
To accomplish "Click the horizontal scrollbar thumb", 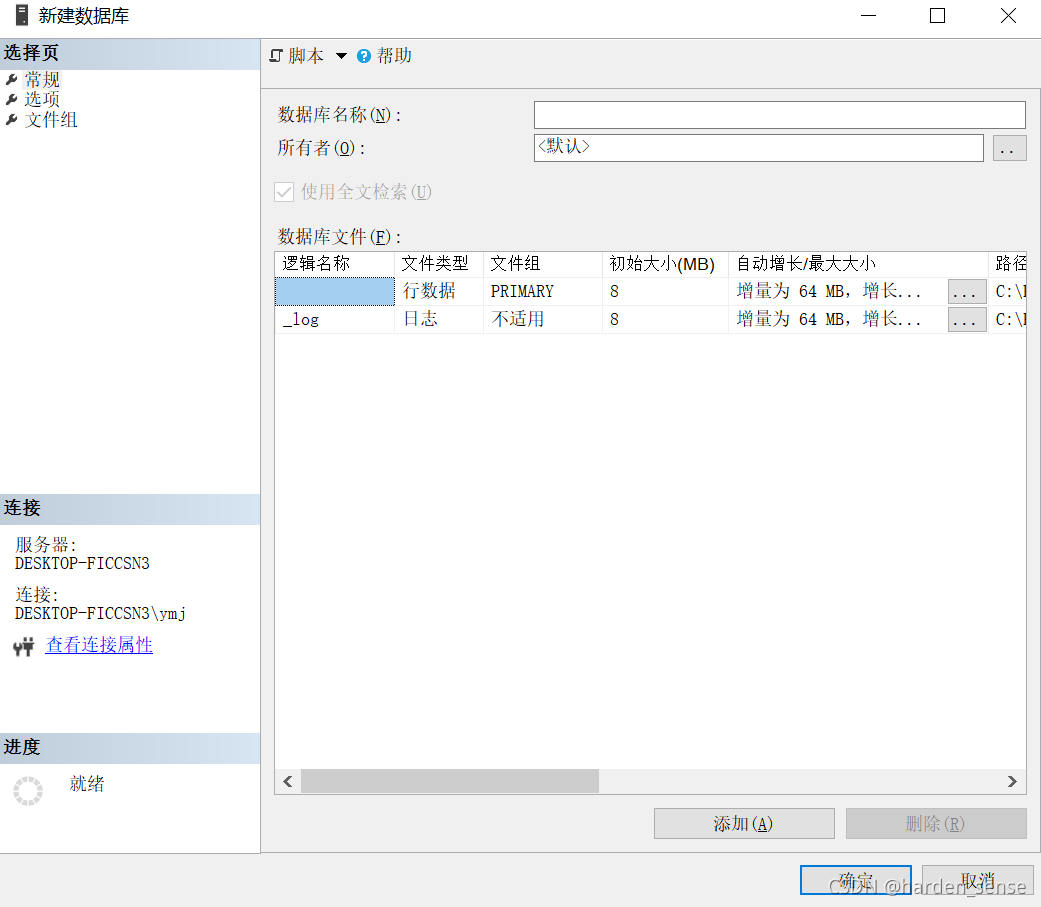I will coord(449,782).
